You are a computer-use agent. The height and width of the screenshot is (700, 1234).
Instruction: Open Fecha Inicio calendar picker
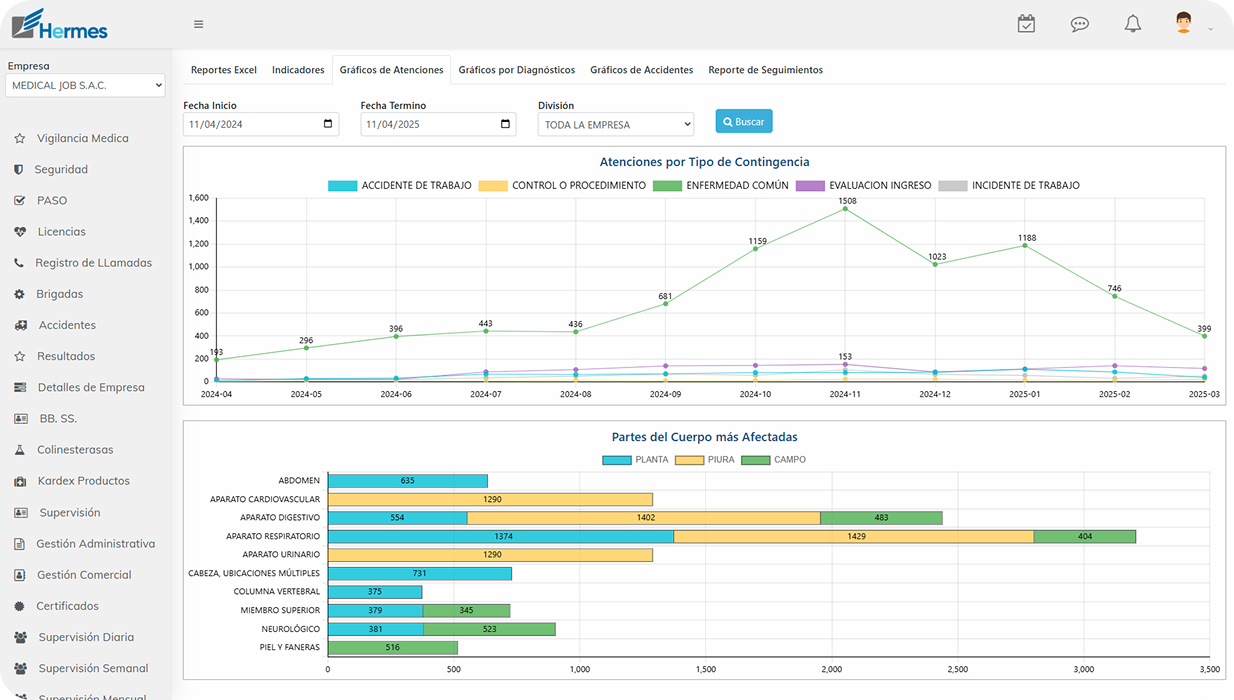328,125
